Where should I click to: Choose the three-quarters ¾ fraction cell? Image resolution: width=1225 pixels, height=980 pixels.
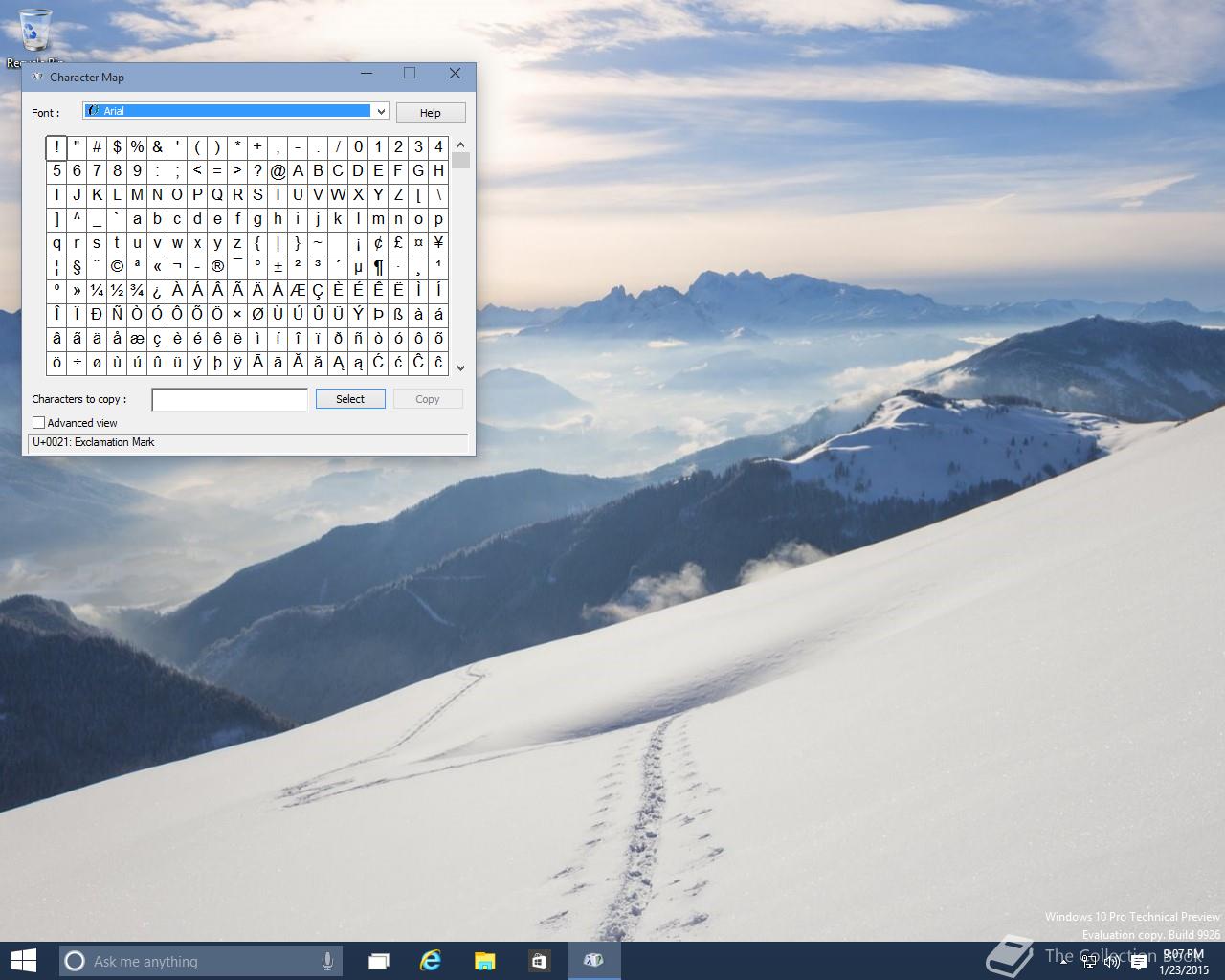point(137,290)
